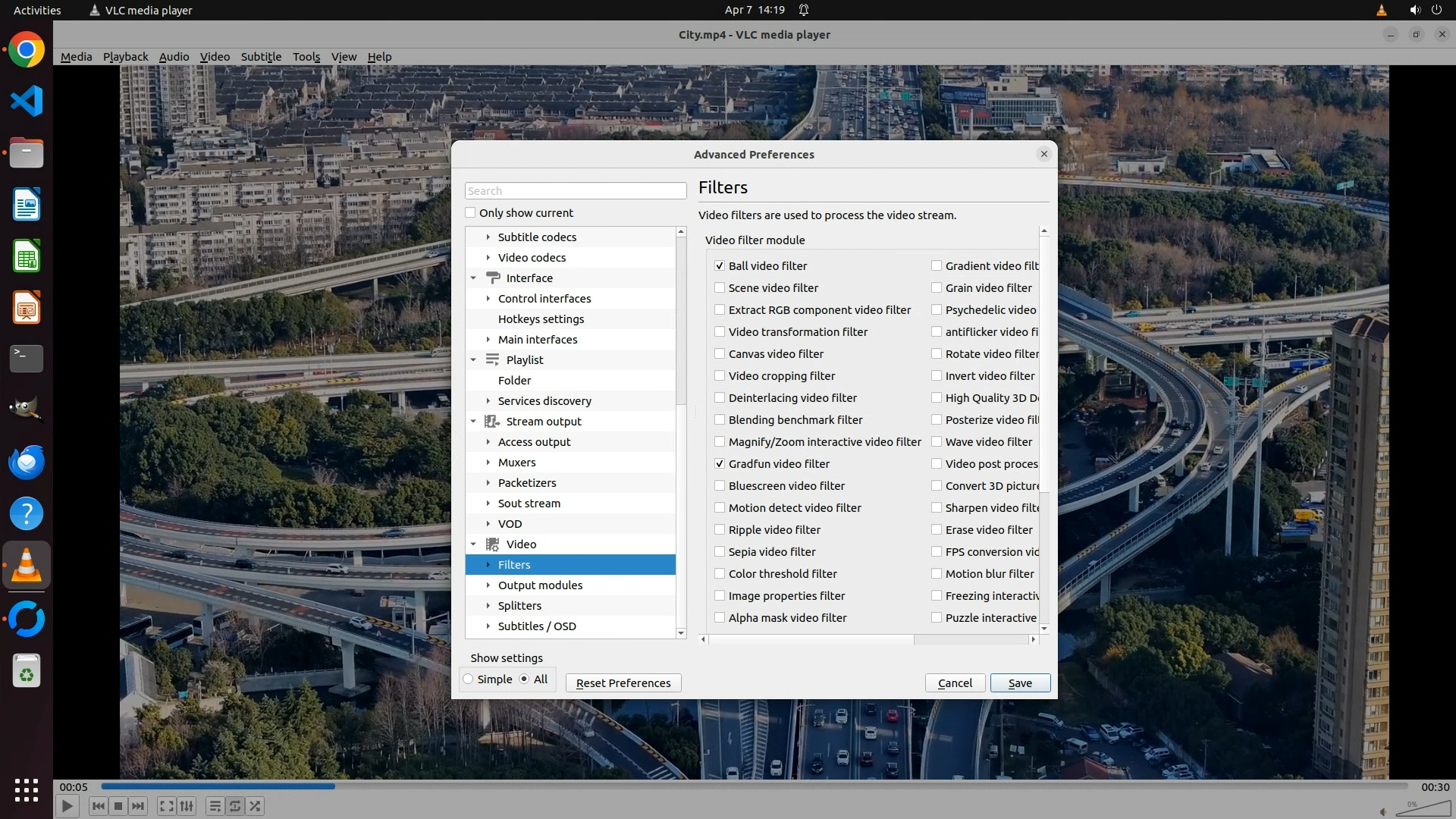The height and width of the screenshot is (819, 1456).
Task: Open the Tools menu
Action: (x=306, y=57)
